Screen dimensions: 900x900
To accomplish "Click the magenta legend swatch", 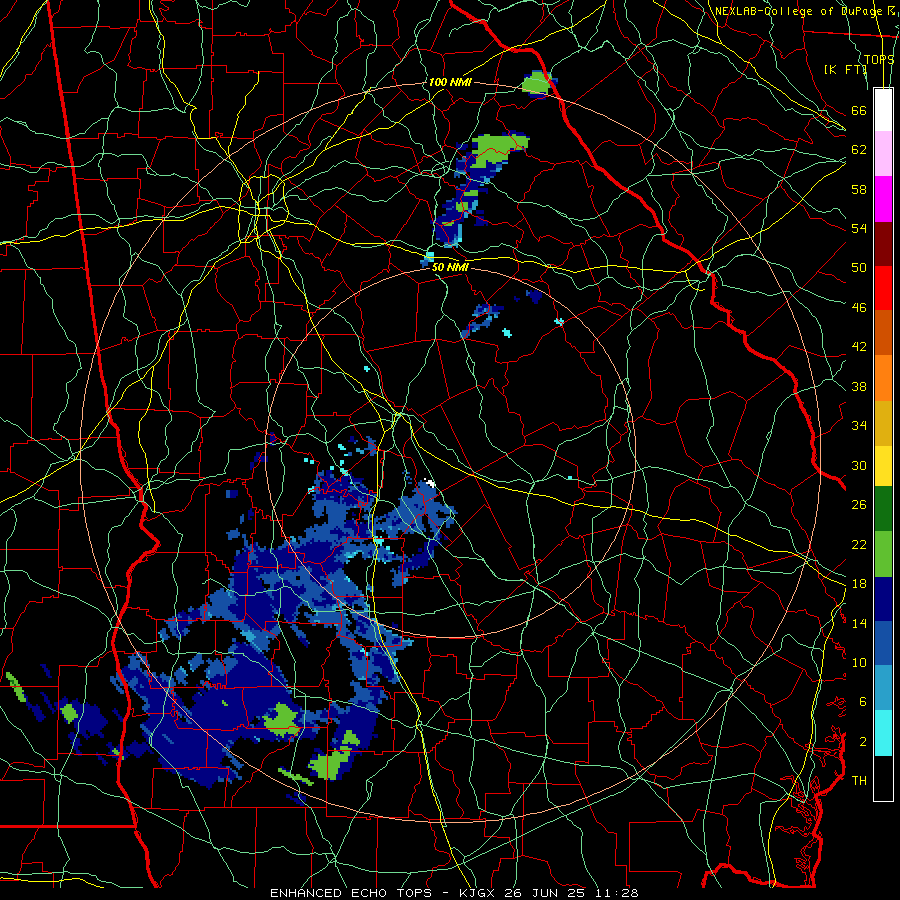I will point(883,199).
